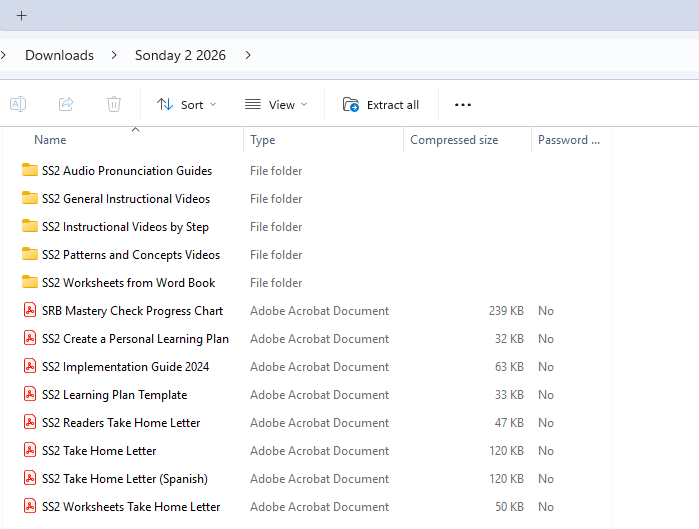This screenshot has height=529, width=699.
Task: Click the Password column header
Action: coord(568,140)
